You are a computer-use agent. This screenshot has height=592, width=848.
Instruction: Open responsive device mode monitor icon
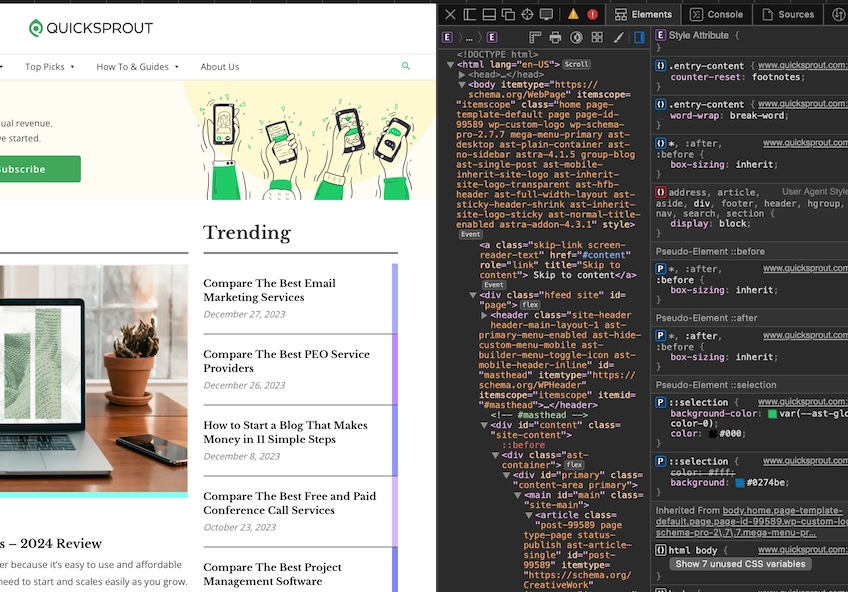(x=546, y=15)
